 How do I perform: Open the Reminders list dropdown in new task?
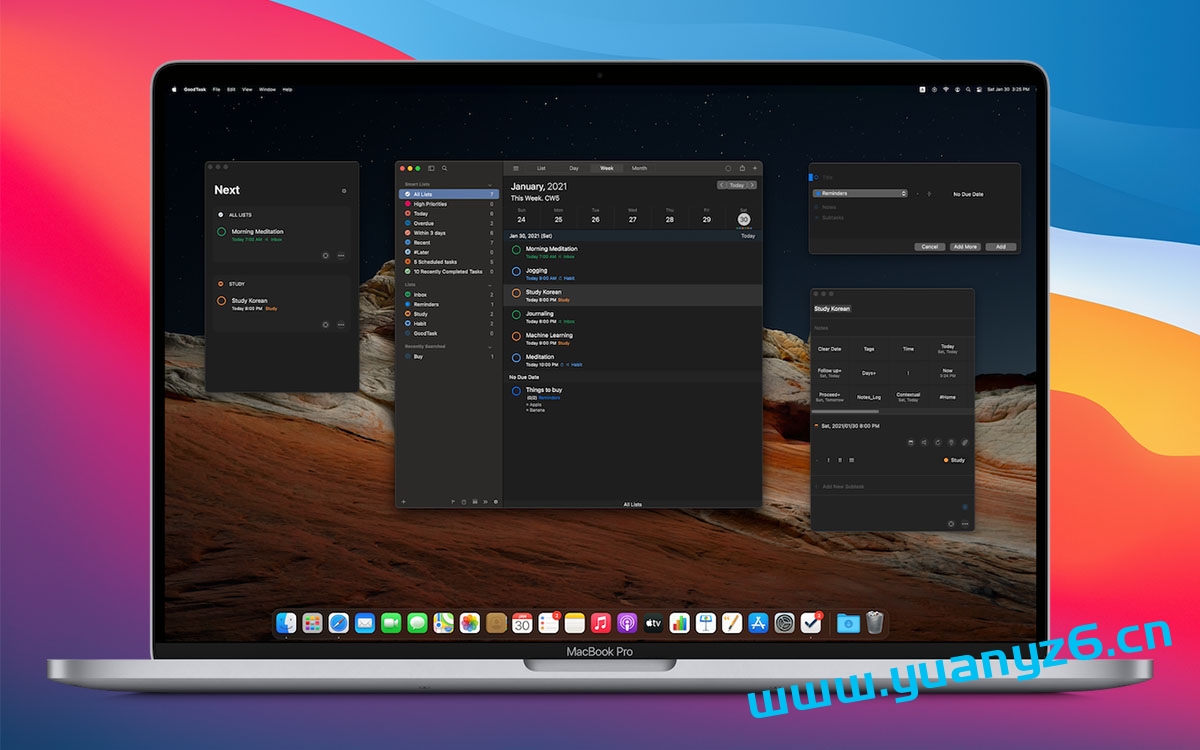pyautogui.click(x=860, y=193)
